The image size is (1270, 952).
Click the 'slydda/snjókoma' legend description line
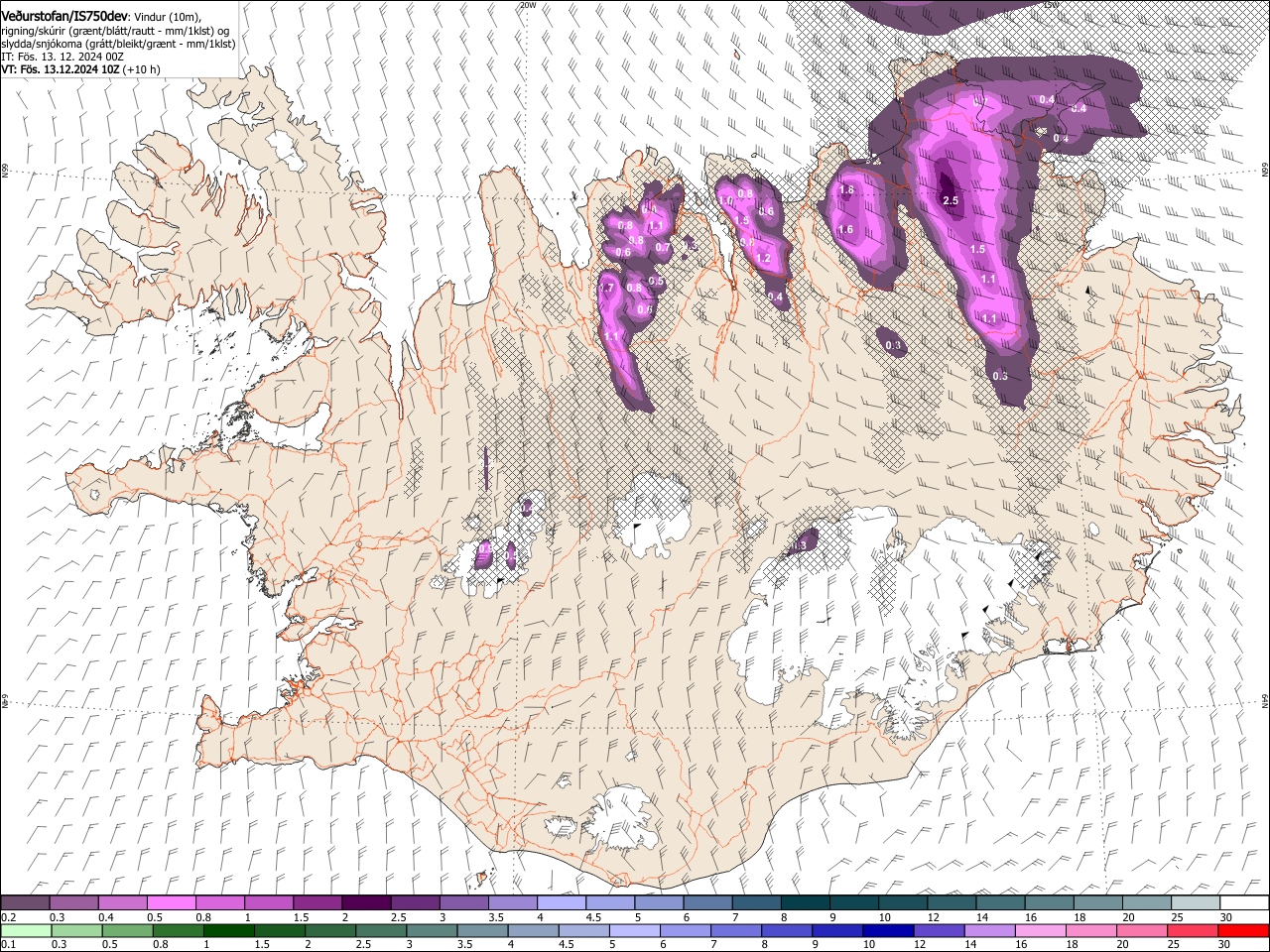[x=118, y=44]
